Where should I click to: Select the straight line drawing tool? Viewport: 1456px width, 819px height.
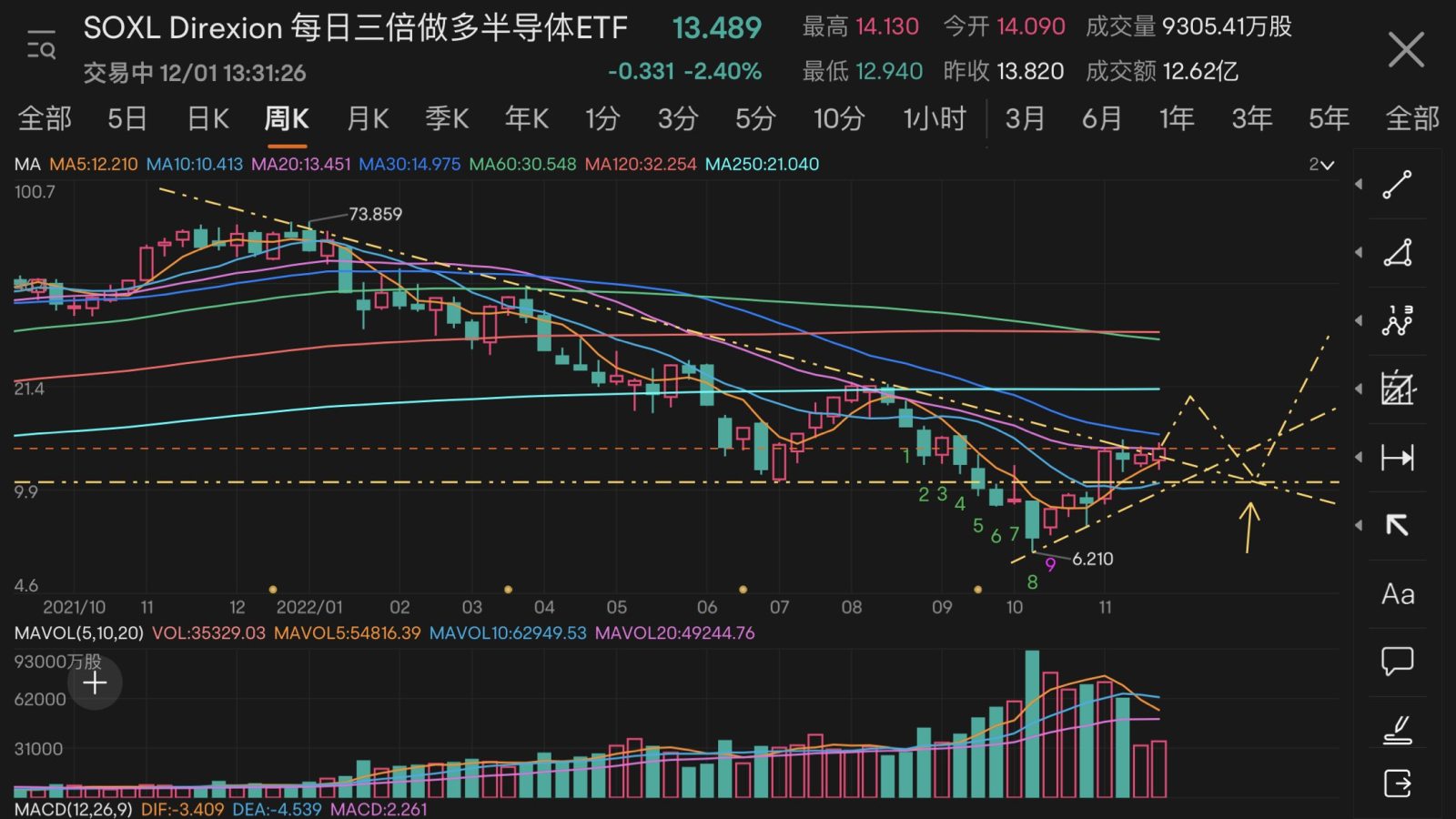pyautogui.click(x=1397, y=185)
